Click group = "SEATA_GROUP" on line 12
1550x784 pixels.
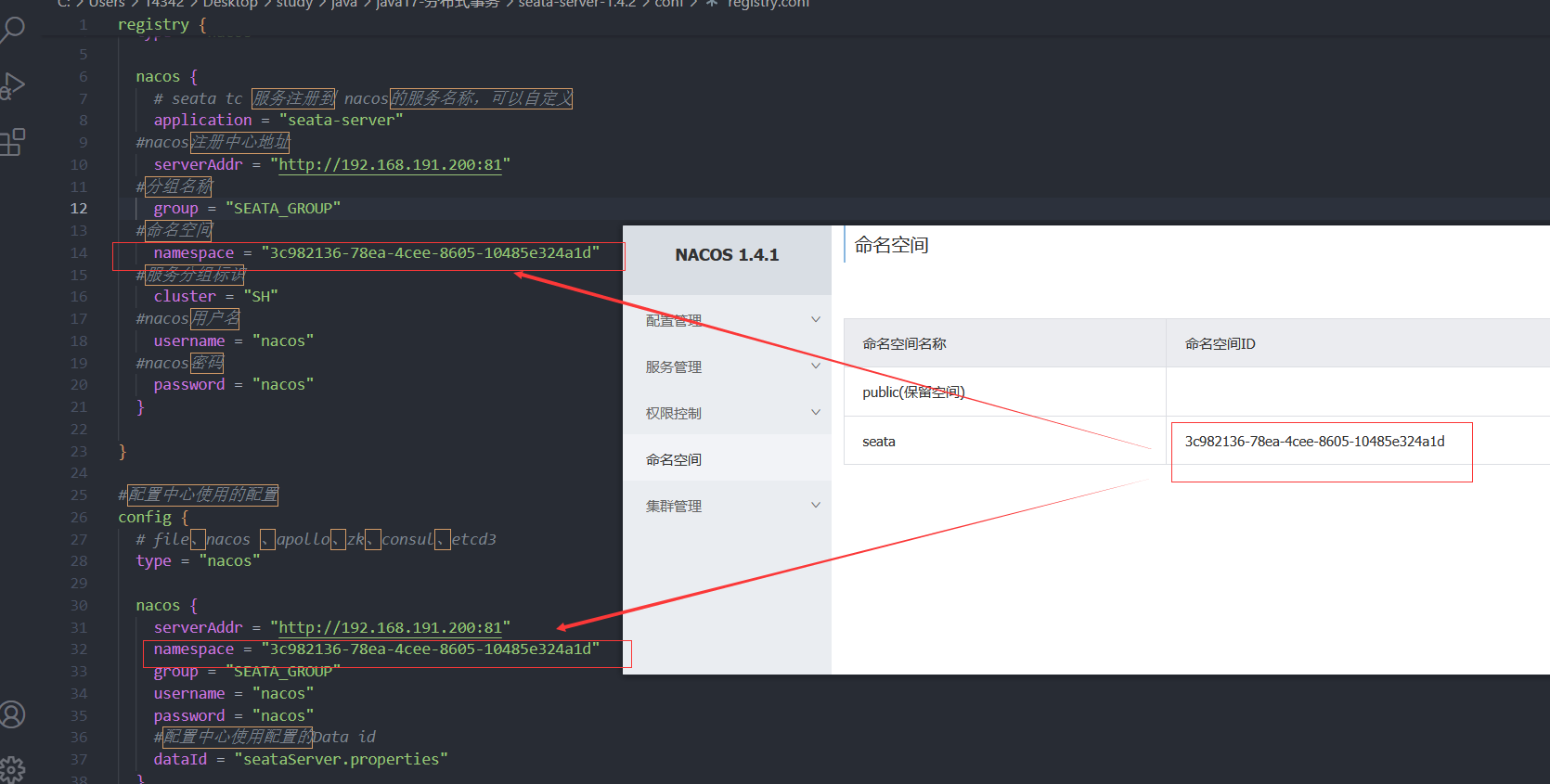247,209
